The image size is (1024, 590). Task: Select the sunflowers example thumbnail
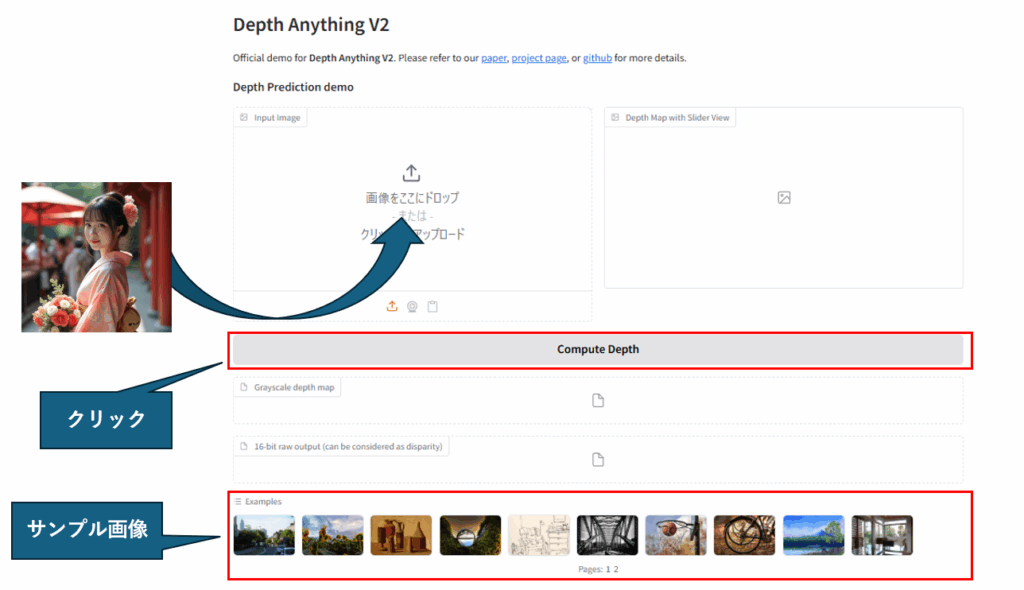pyautogui.click(x=332, y=535)
